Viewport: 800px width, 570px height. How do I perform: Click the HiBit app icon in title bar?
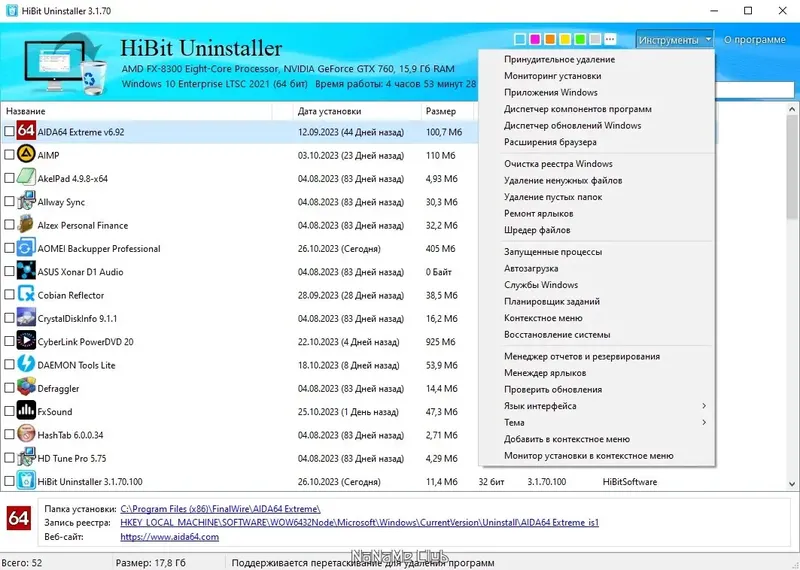(x=11, y=11)
